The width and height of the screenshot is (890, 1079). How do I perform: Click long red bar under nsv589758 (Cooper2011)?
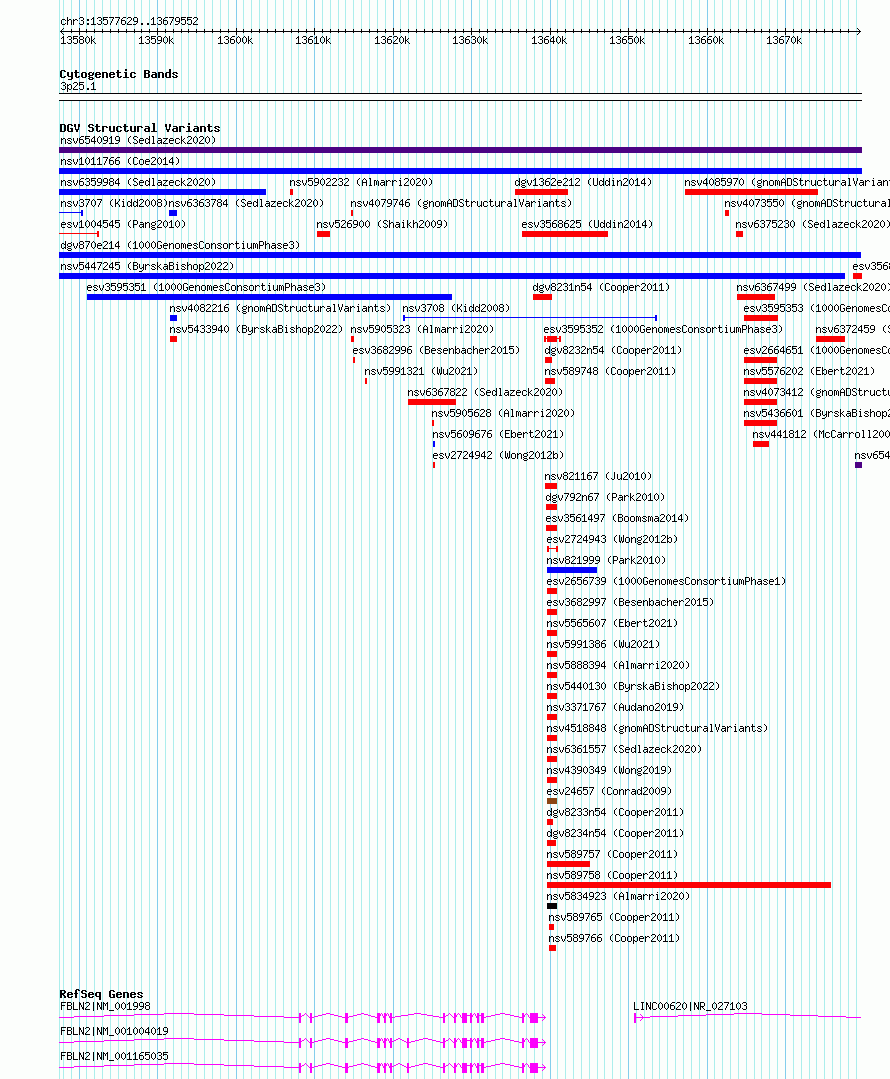[x=689, y=885]
